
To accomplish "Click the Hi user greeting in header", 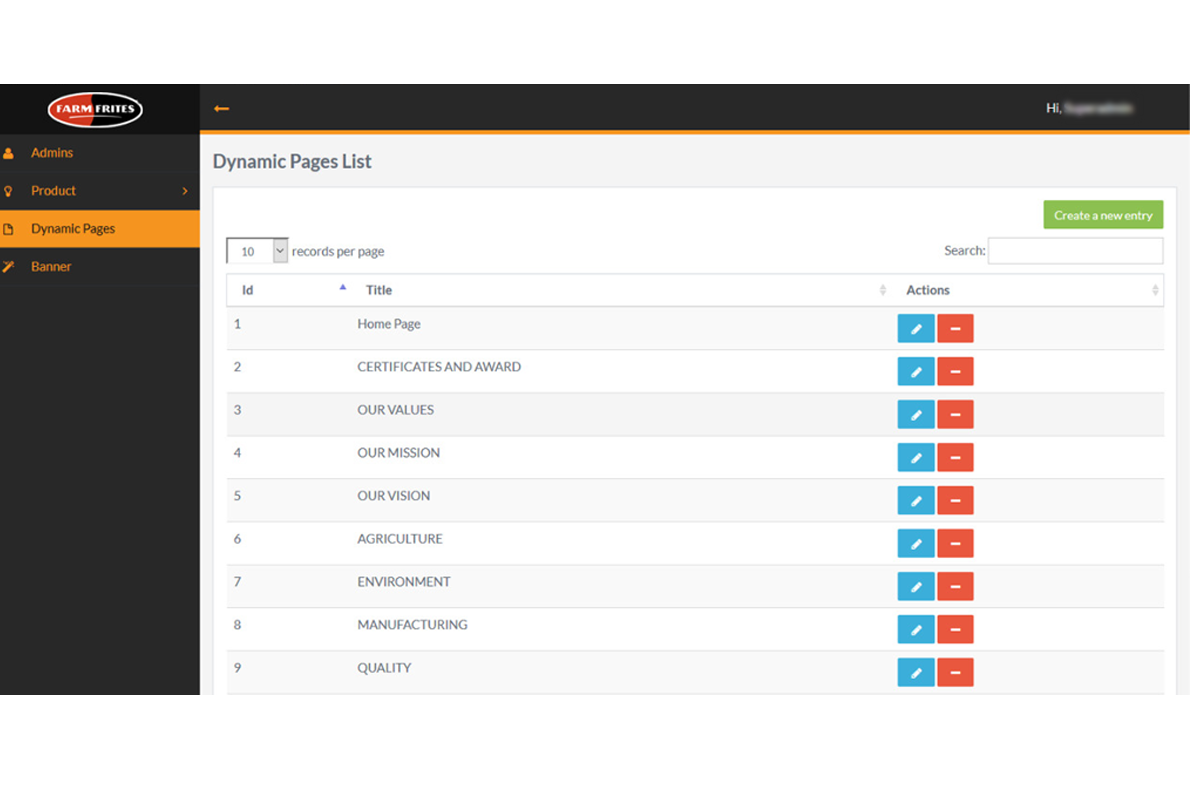I will point(1088,108).
